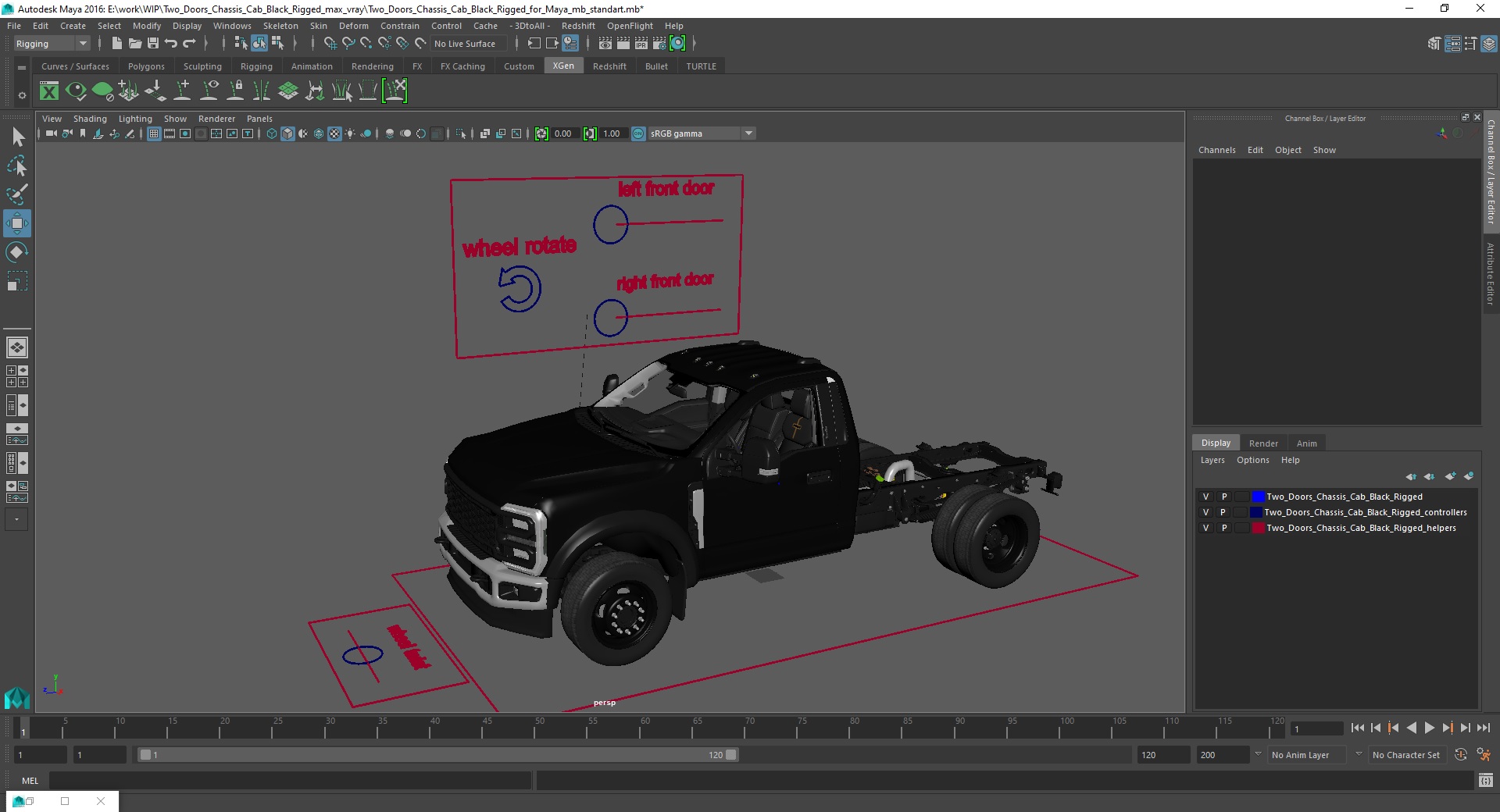Screen dimensions: 1500x812
Task: Click blue color swatch of Rigged layer
Action: click(x=1258, y=497)
